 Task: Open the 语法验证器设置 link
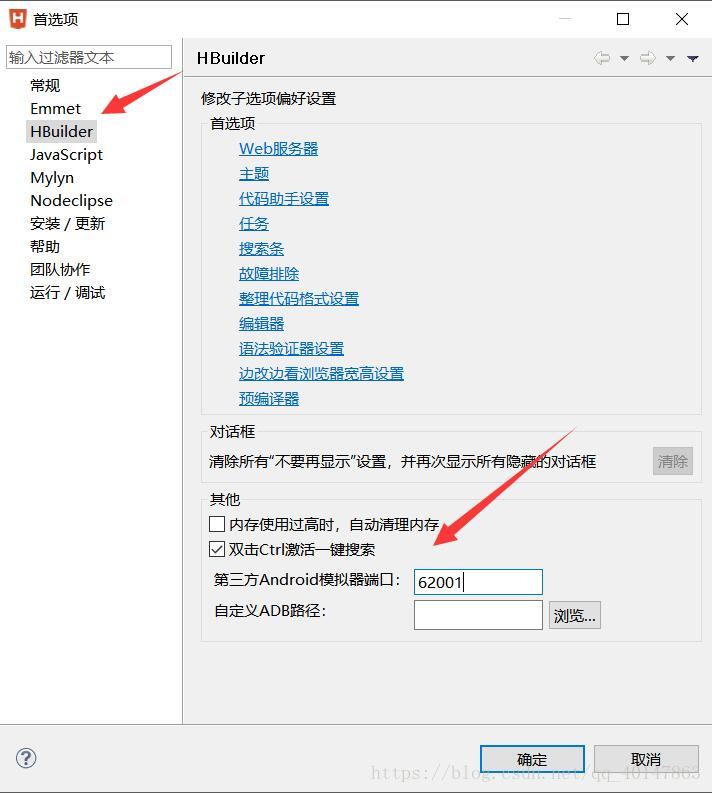point(291,348)
